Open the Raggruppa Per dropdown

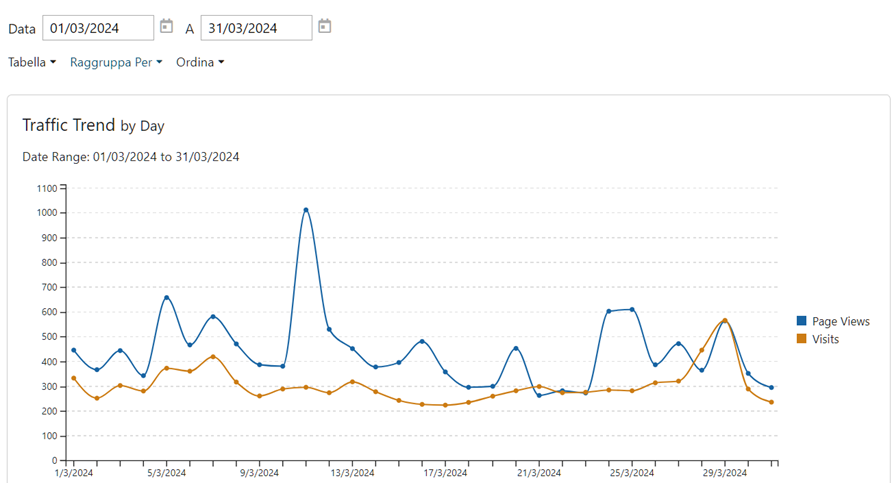(x=116, y=62)
